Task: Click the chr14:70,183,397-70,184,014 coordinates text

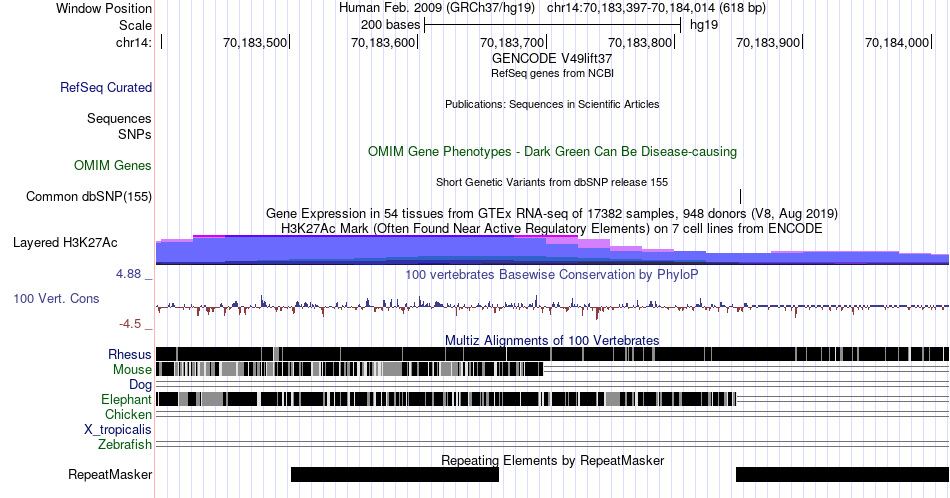Action: tap(656, 8)
